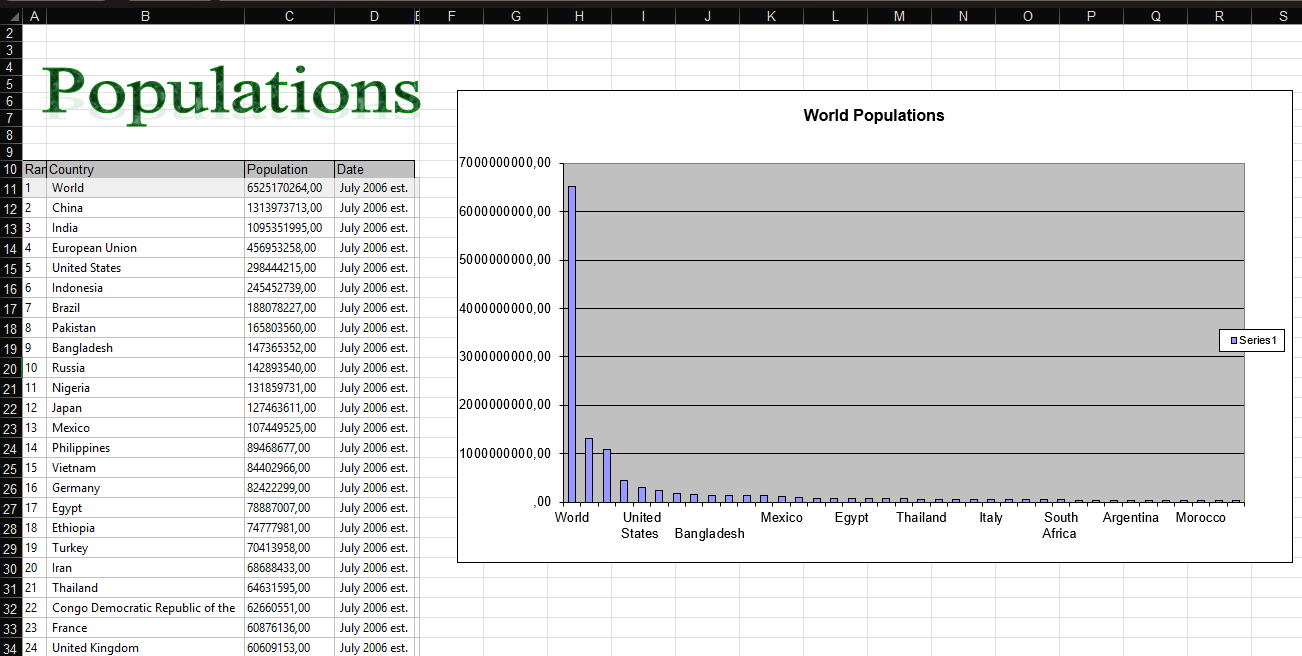
Task: Select the World Populations chart title
Action: click(873, 116)
